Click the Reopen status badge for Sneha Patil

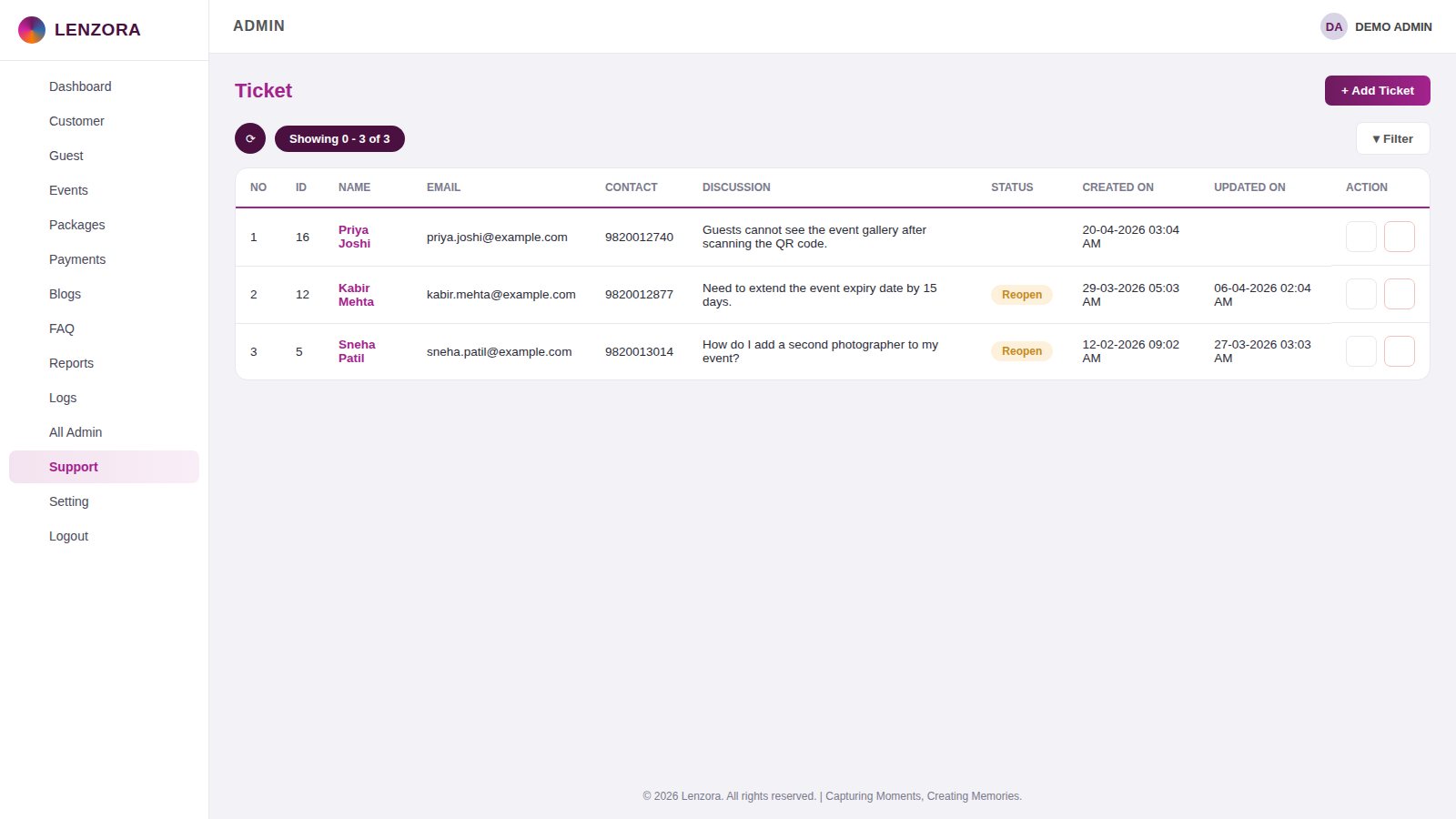(1021, 351)
